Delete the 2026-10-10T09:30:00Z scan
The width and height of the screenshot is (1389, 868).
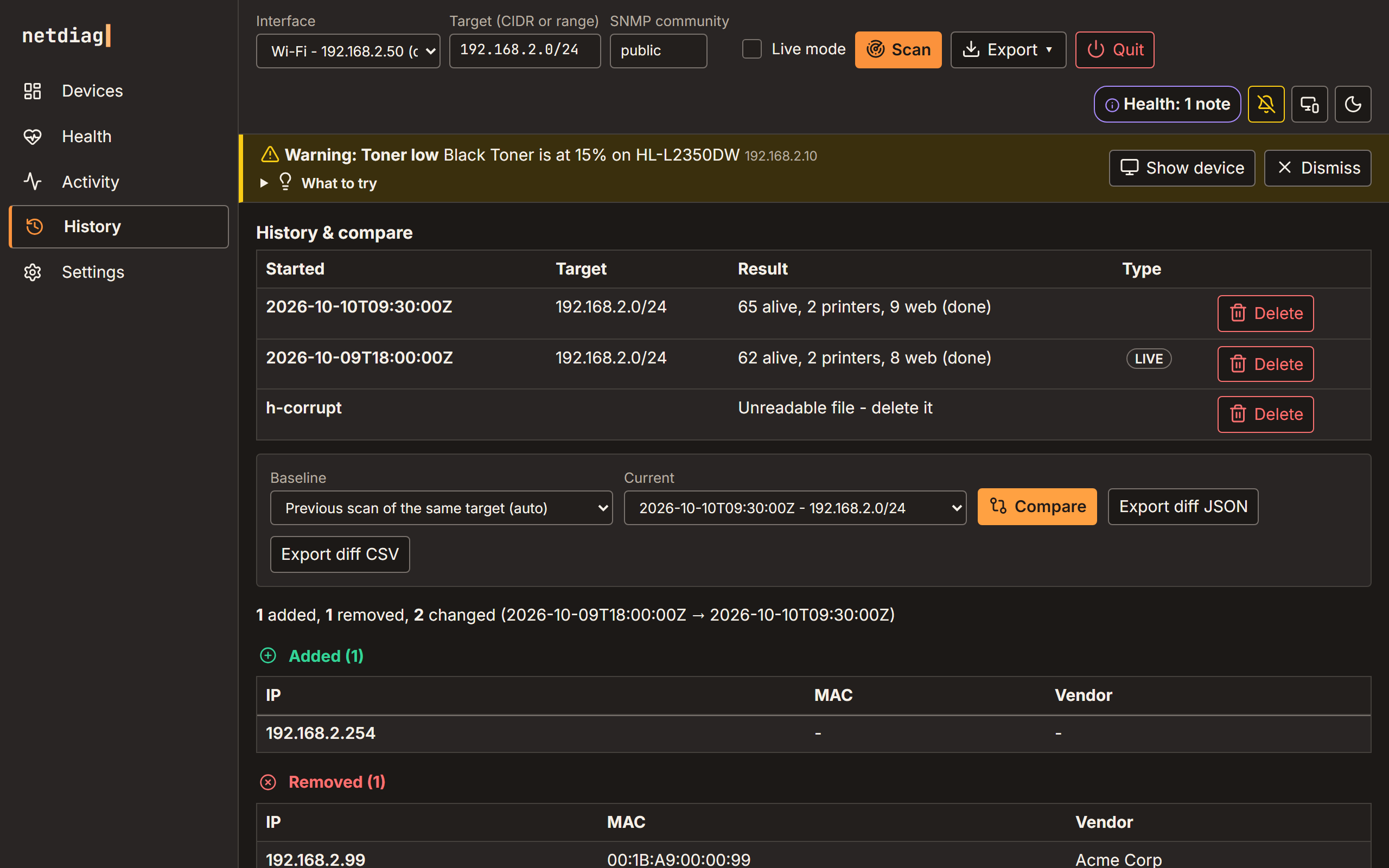point(1265,314)
